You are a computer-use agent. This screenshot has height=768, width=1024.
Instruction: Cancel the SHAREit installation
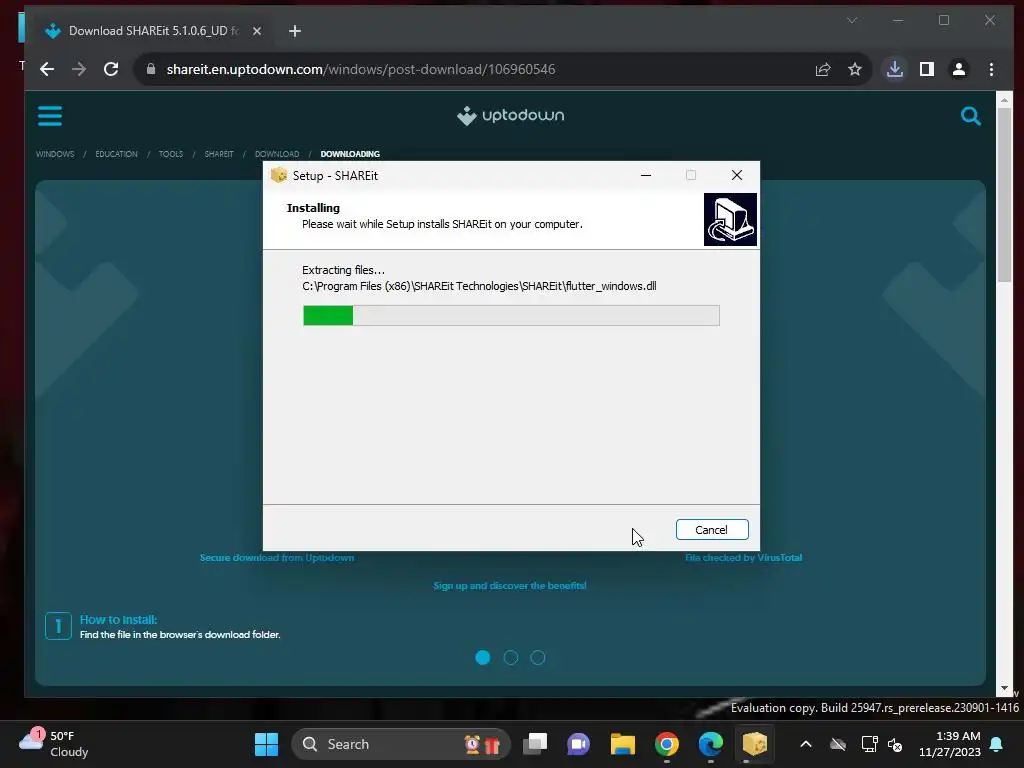pyautogui.click(x=712, y=530)
